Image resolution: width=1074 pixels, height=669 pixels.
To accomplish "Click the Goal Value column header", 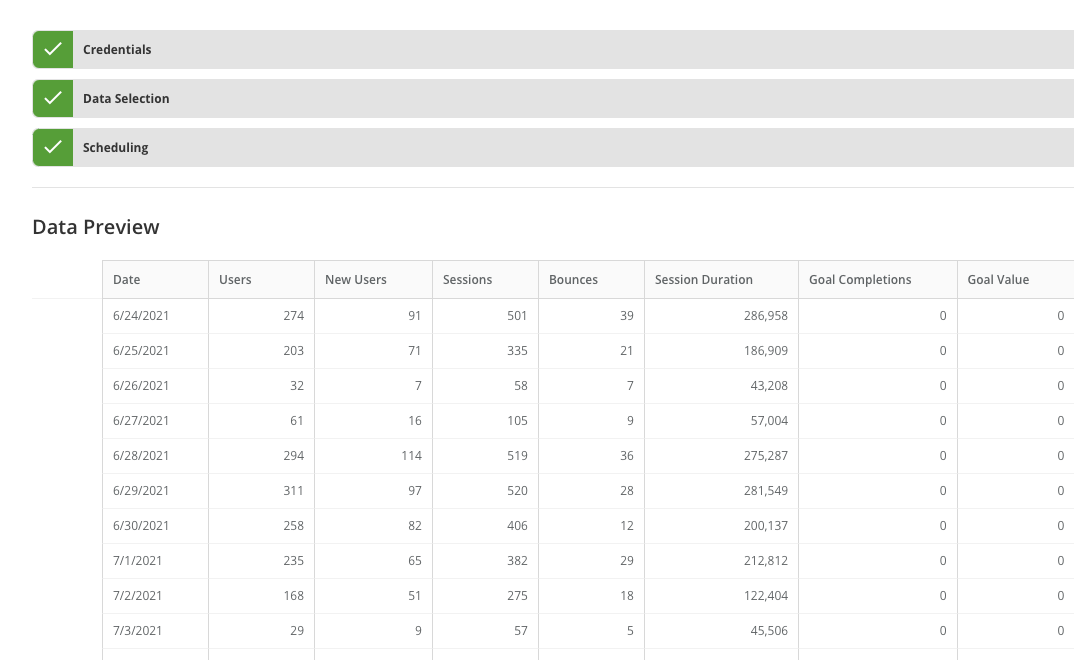I will 998,280.
